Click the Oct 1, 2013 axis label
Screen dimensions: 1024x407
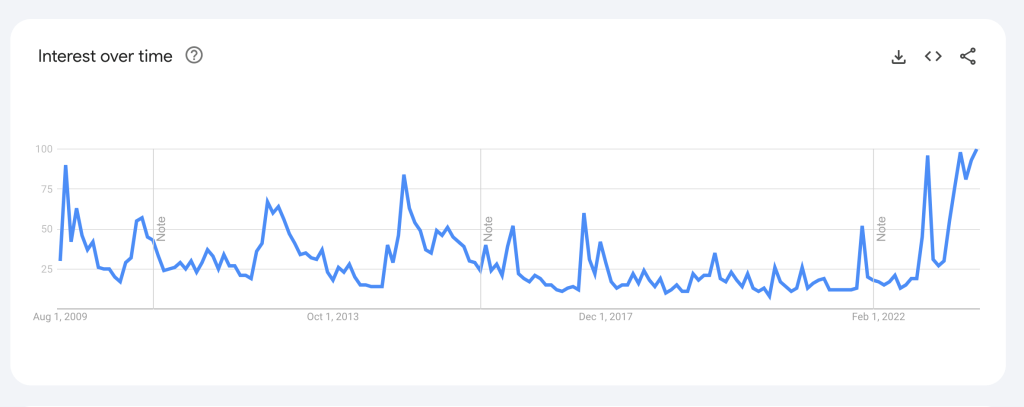[333, 317]
